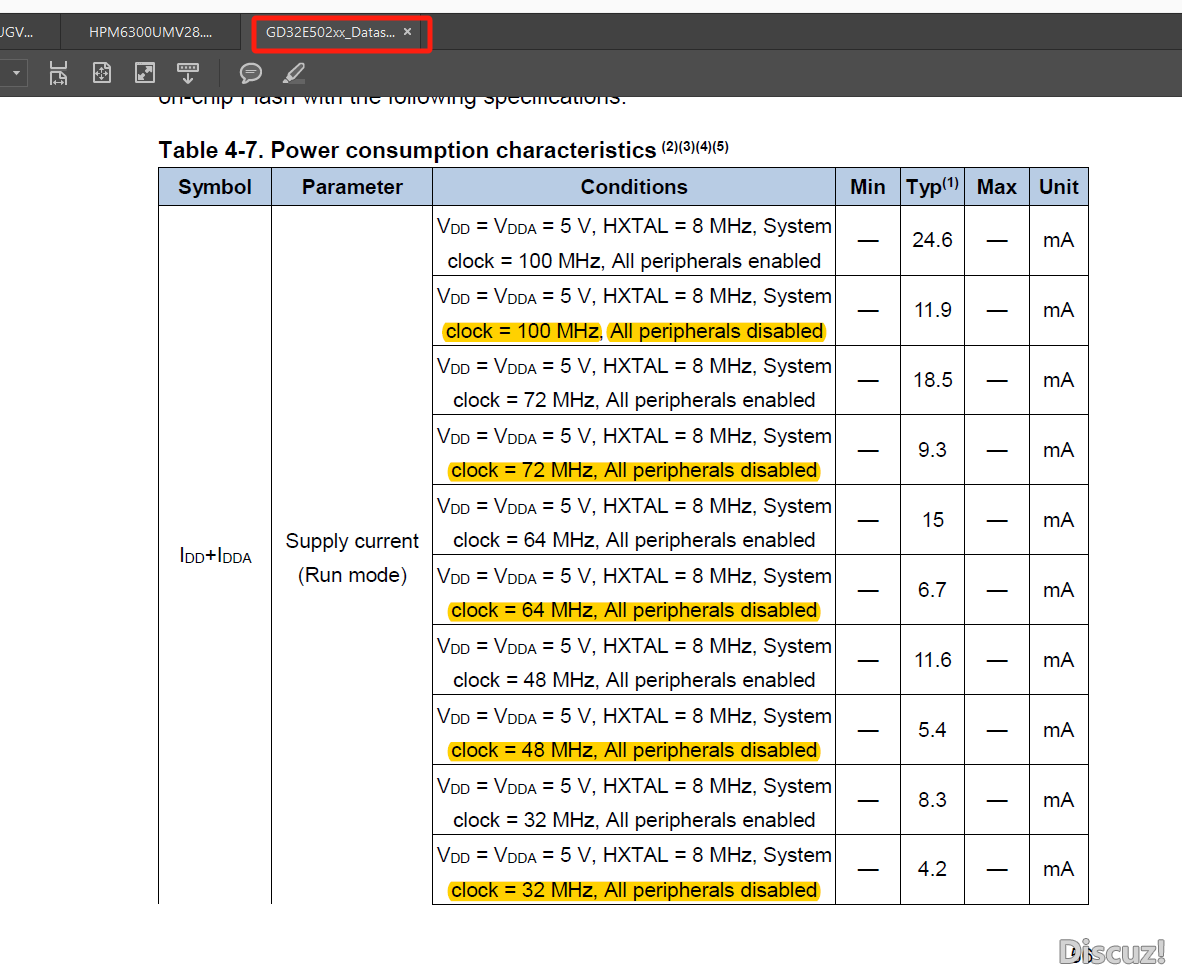Click the fit-width scrolling mode icon

[x=58, y=73]
